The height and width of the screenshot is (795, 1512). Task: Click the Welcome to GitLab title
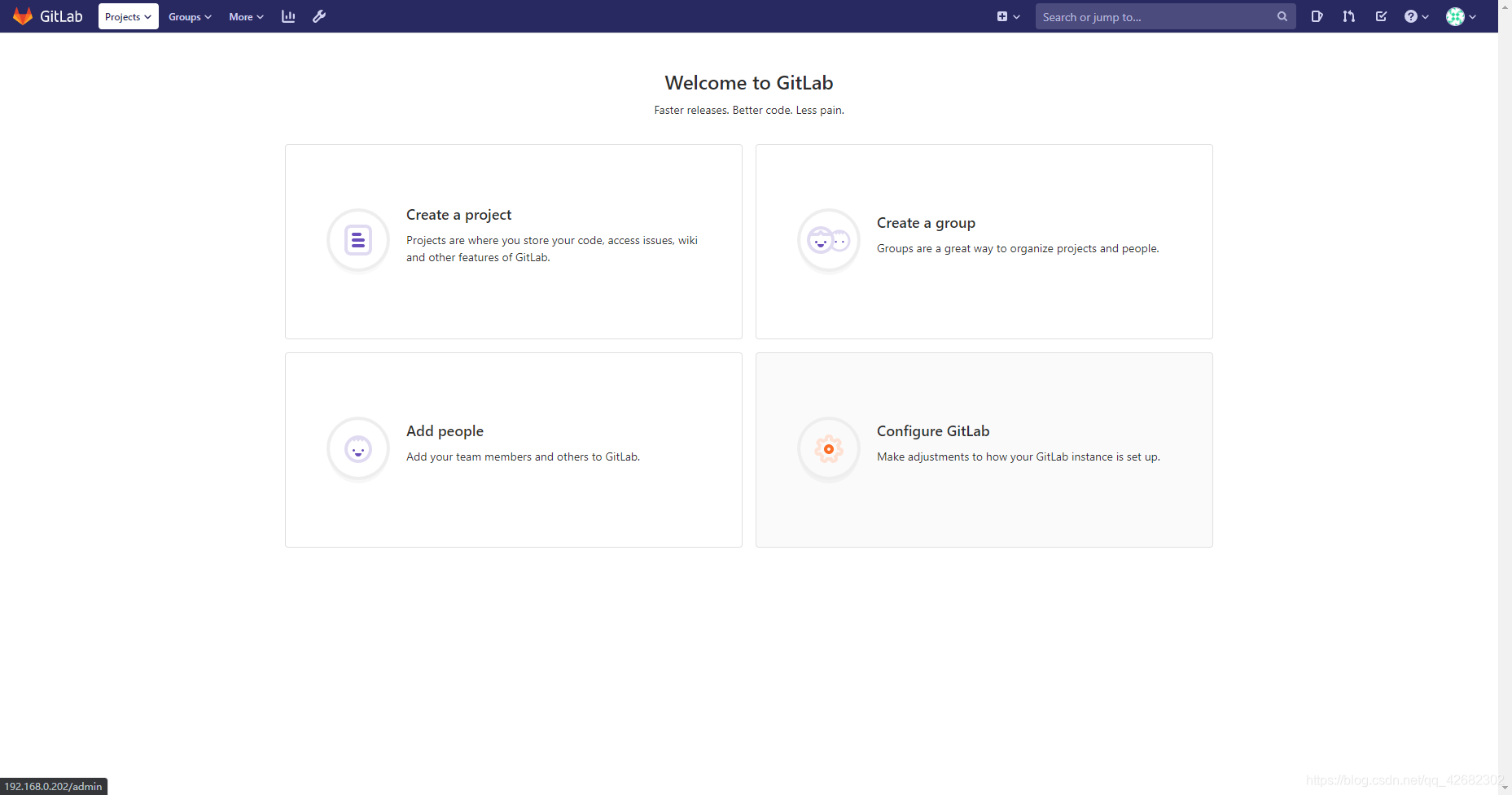pos(749,83)
